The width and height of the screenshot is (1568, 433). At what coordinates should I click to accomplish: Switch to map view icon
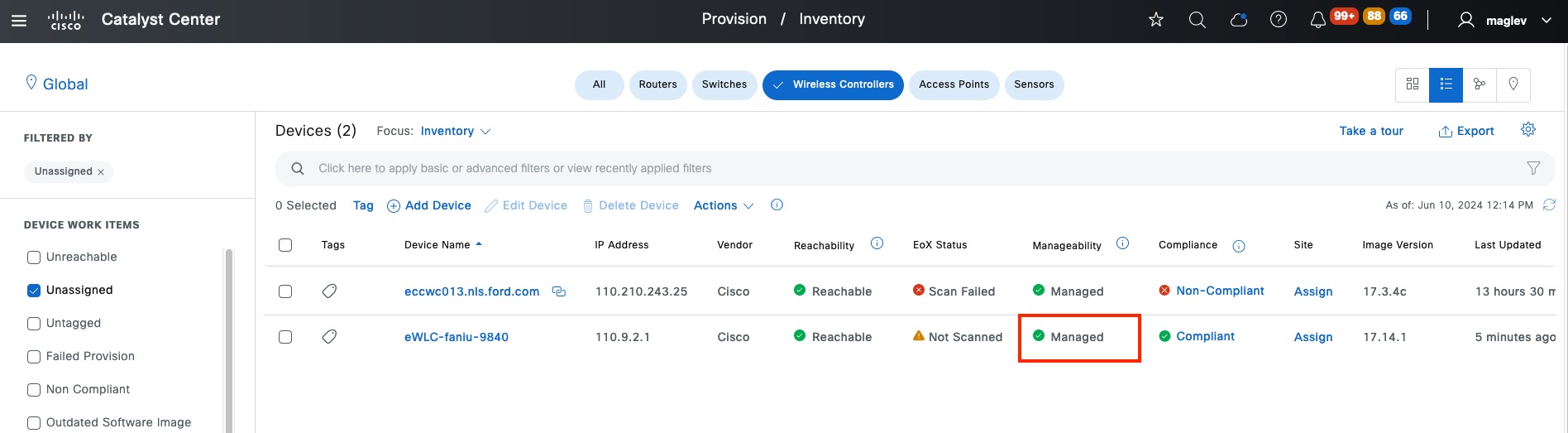[1513, 84]
